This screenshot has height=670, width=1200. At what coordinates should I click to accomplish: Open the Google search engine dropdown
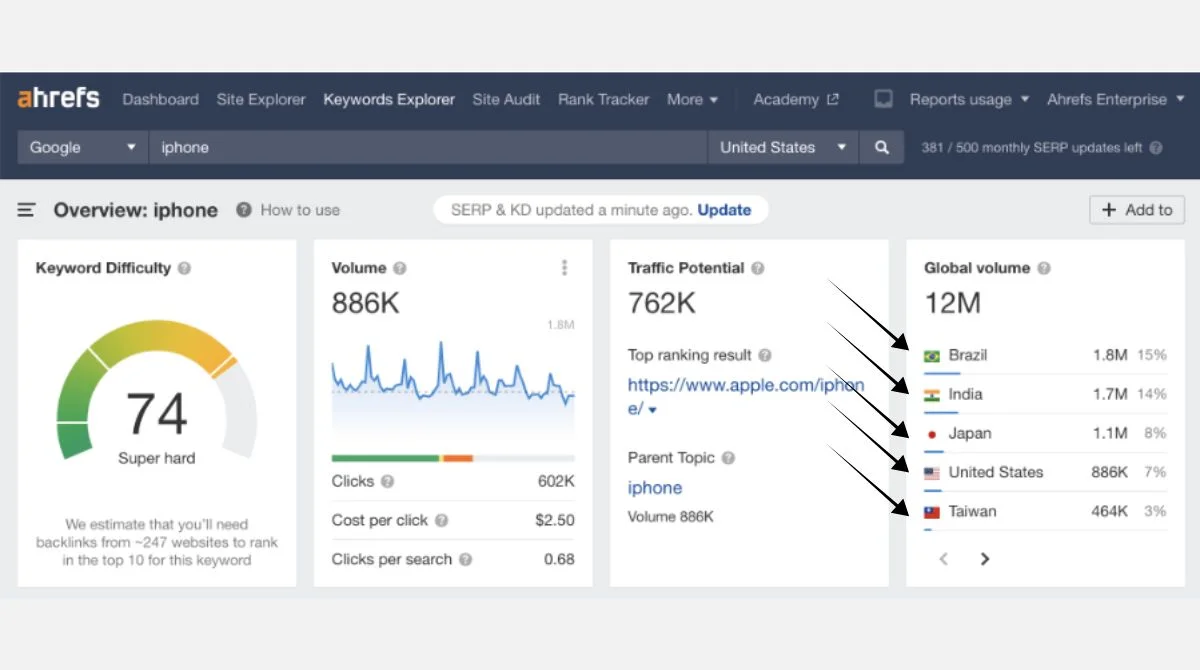[x=83, y=147]
